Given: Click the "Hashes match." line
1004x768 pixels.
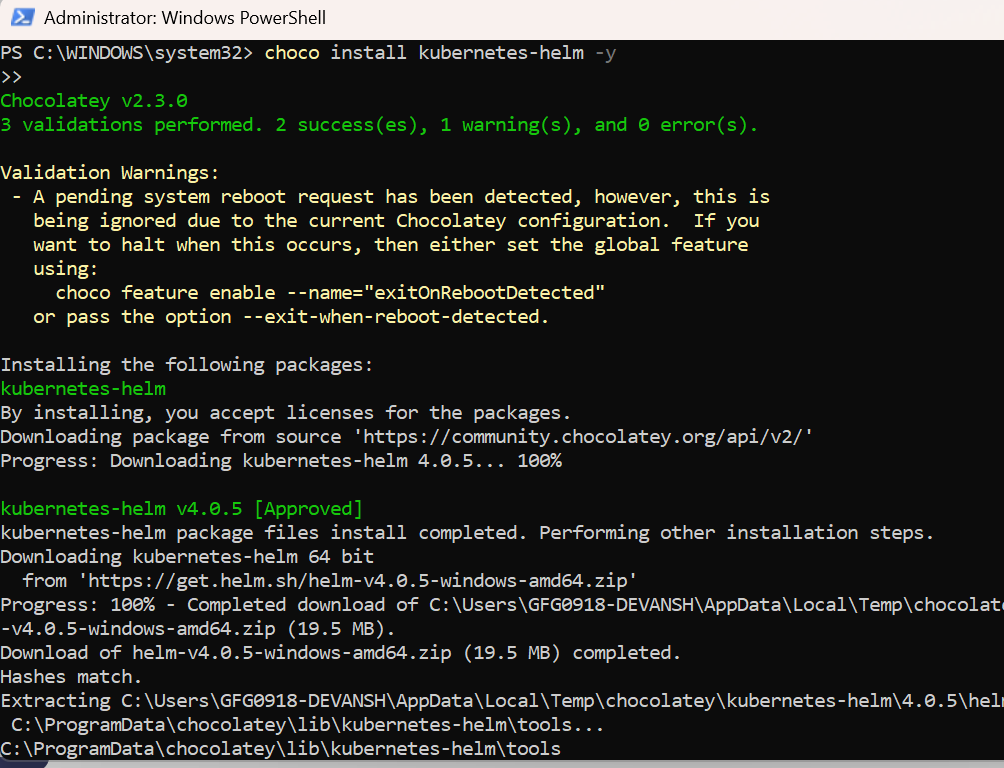Looking at the screenshot, I should point(72,677).
